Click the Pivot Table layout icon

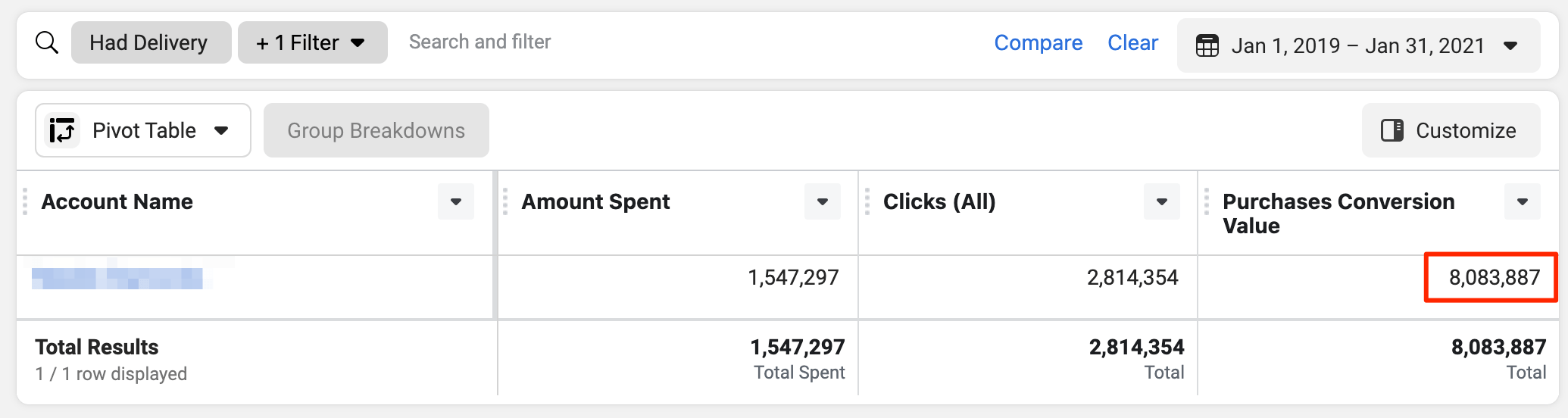tap(62, 130)
